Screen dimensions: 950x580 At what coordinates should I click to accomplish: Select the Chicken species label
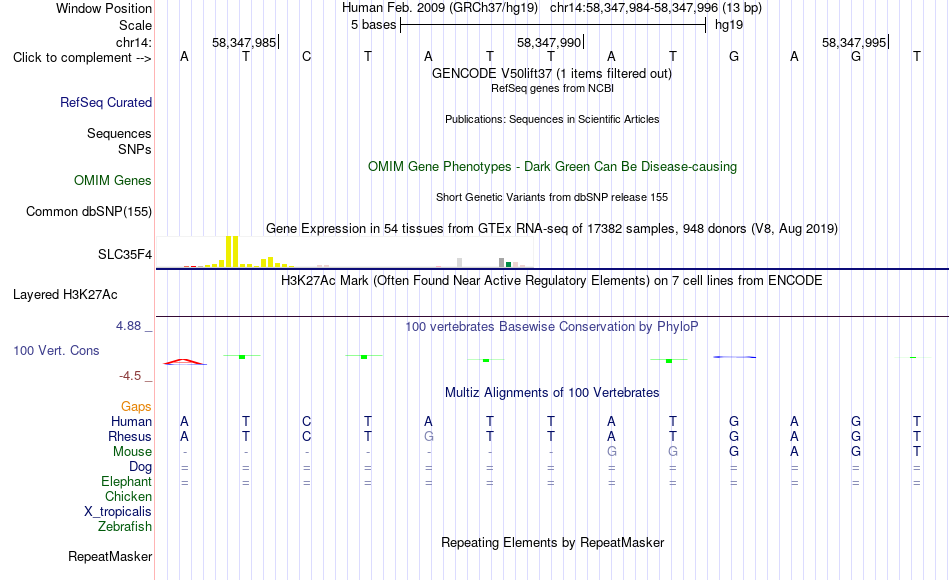(128, 496)
